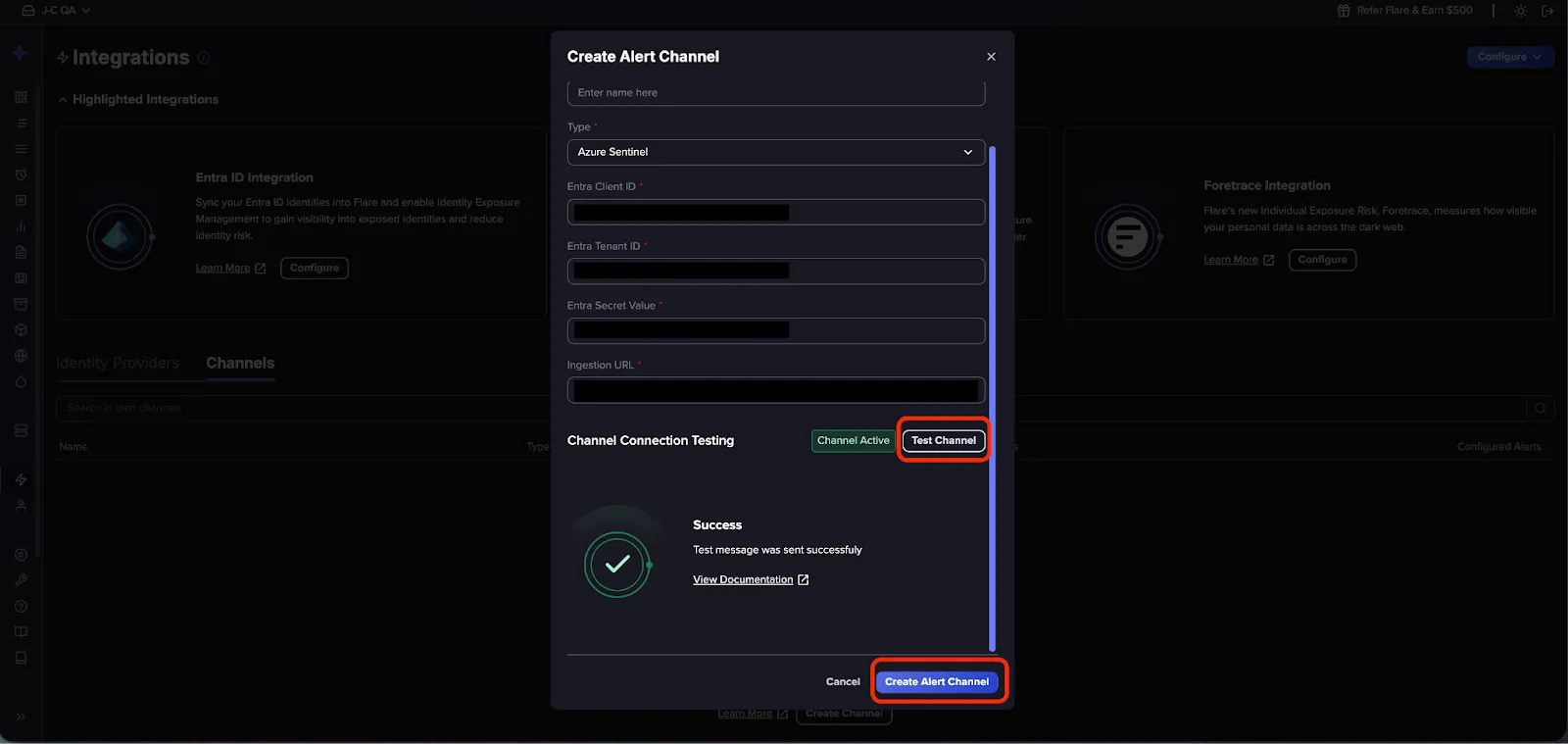Click the Test Channel button
Image resolution: width=1568 pixels, height=744 pixels.
click(944, 441)
